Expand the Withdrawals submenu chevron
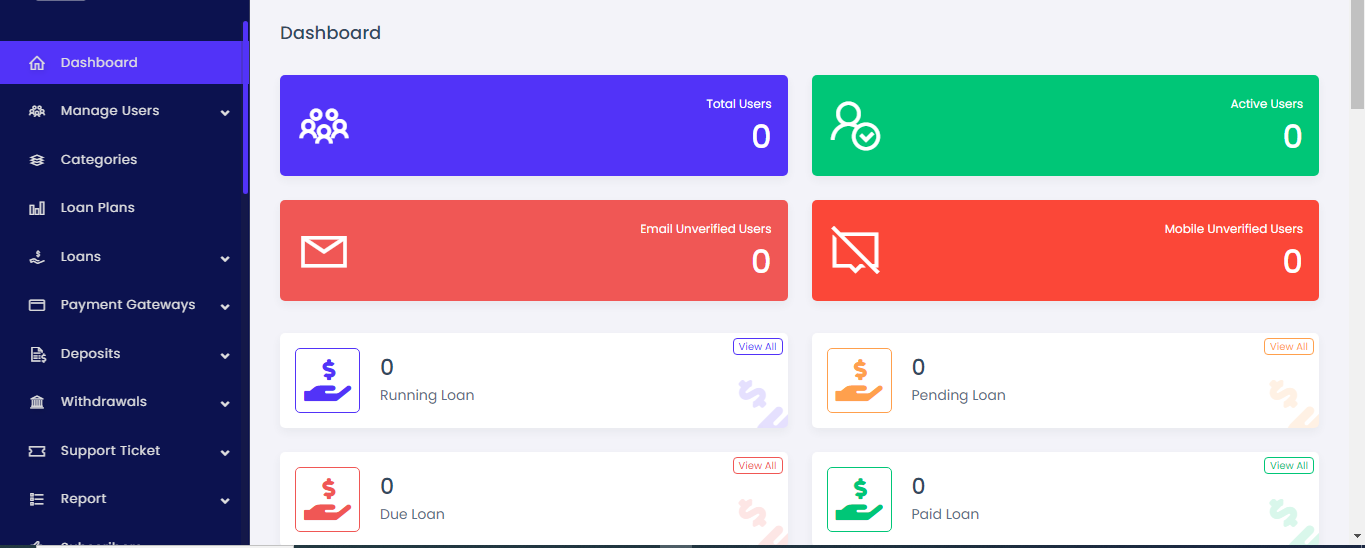The height and width of the screenshot is (548, 1365). [225, 403]
